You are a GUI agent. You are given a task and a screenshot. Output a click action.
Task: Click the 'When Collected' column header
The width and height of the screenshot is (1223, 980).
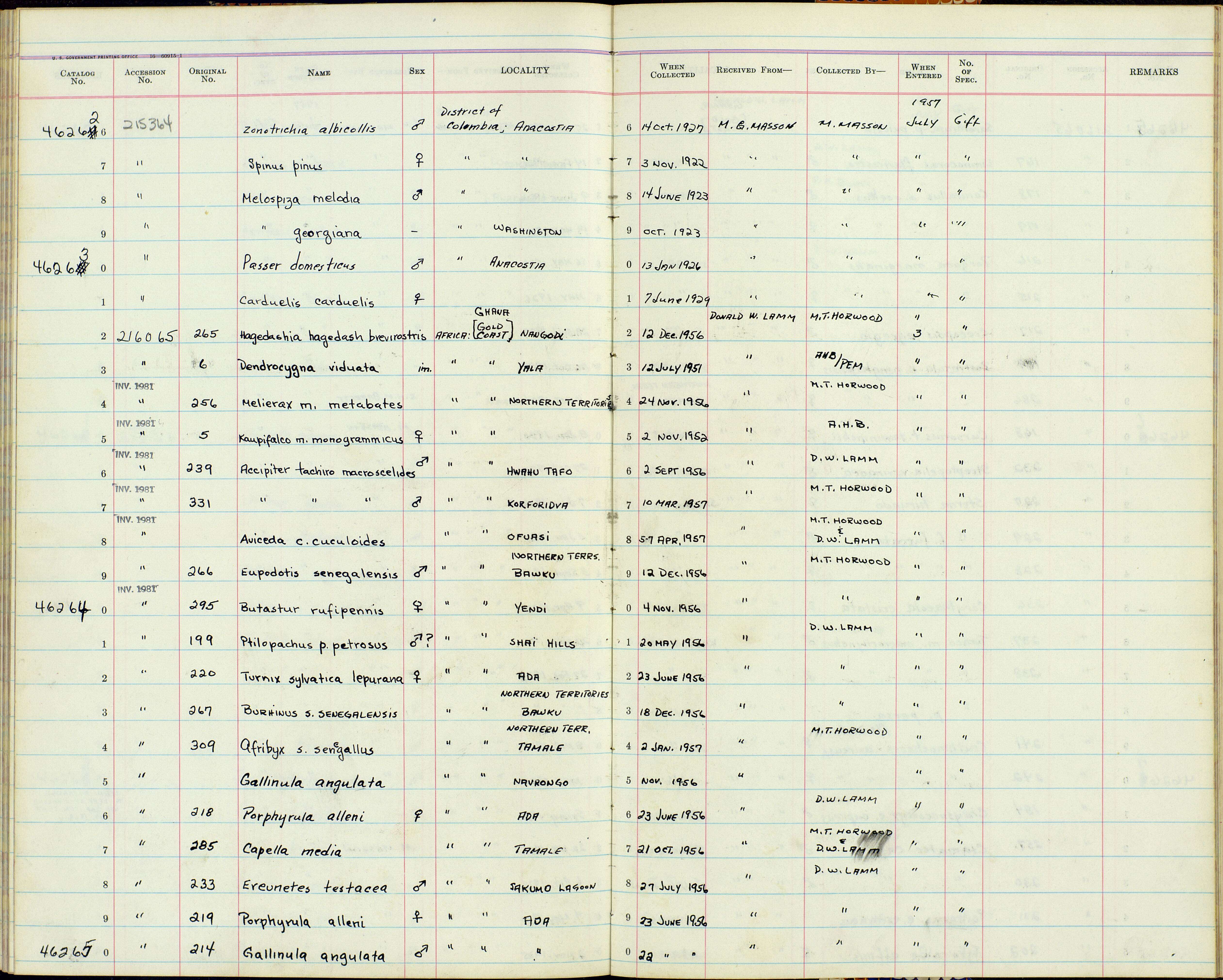point(672,70)
